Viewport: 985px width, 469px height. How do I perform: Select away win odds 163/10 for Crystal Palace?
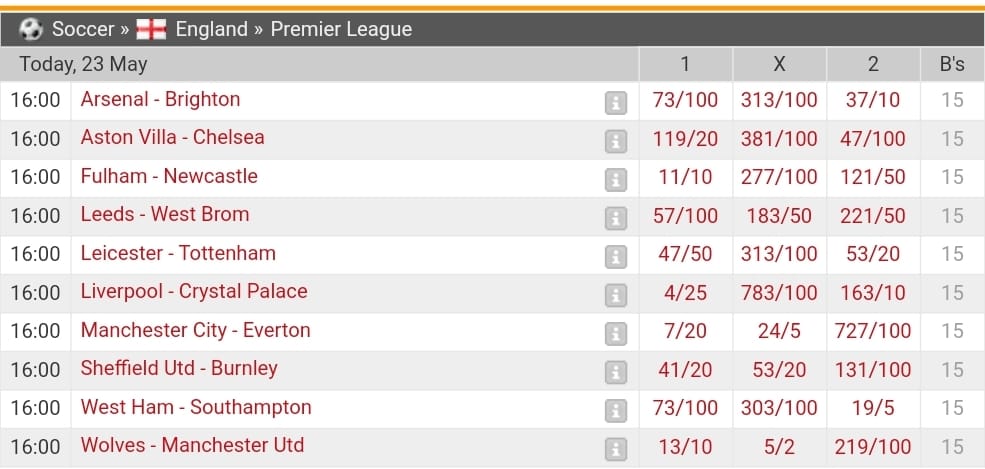click(x=873, y=293)
